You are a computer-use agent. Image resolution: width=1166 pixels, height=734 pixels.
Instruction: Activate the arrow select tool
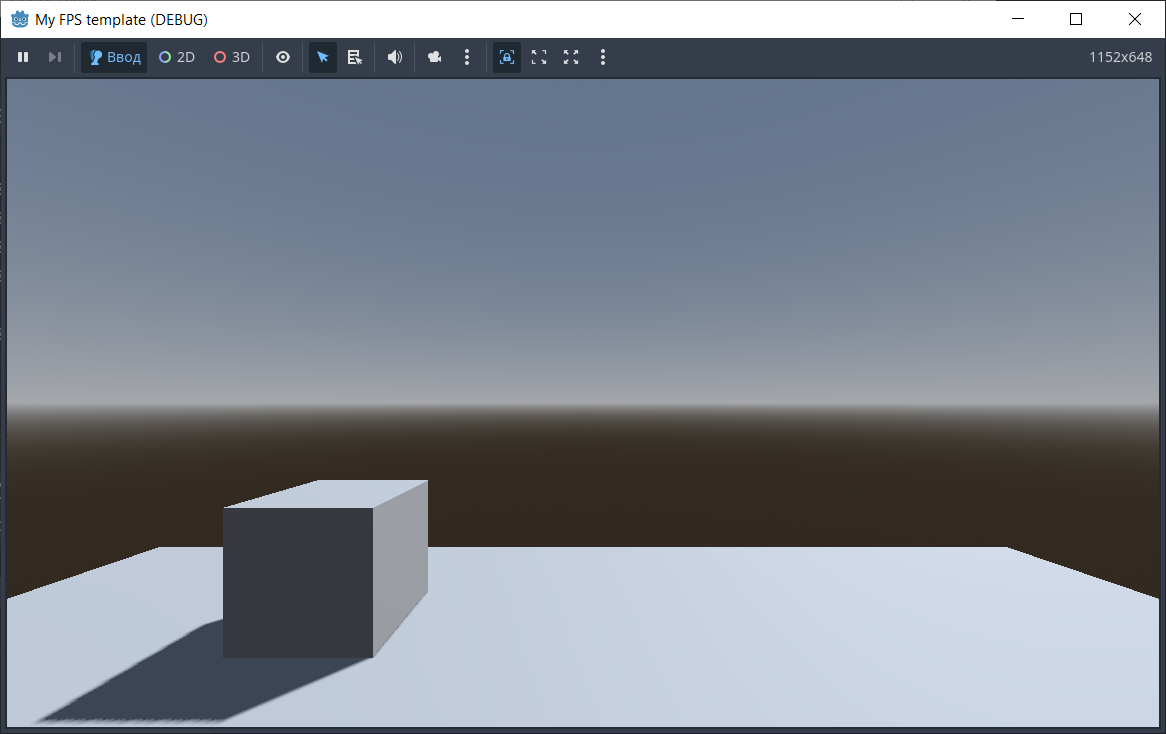323,58
